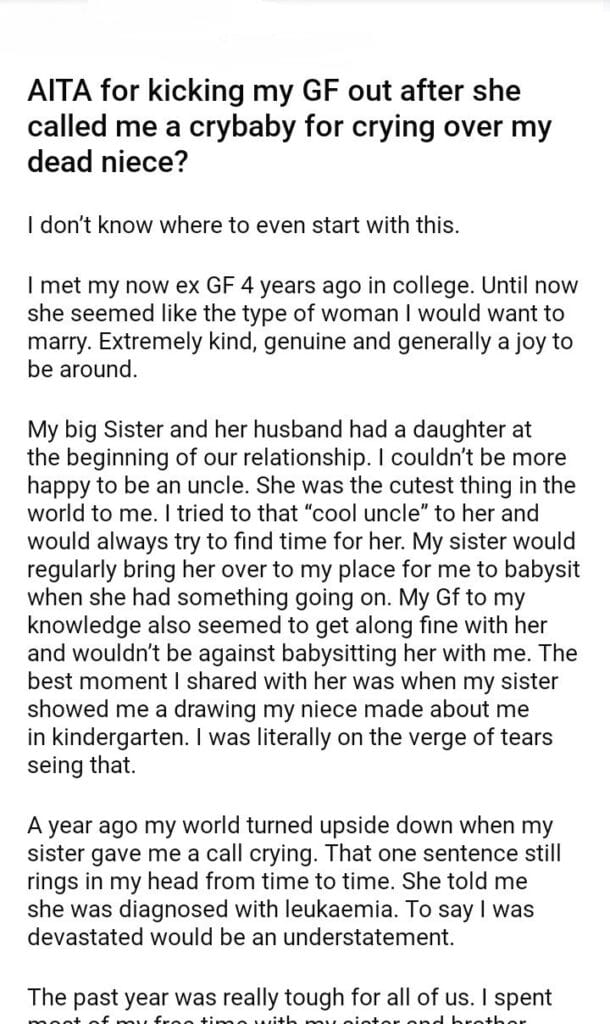This screenshot has height=1024, width=610.
Task: Click the word "marry." in the post
Action: pyautogui.click(x=57, y=342)
